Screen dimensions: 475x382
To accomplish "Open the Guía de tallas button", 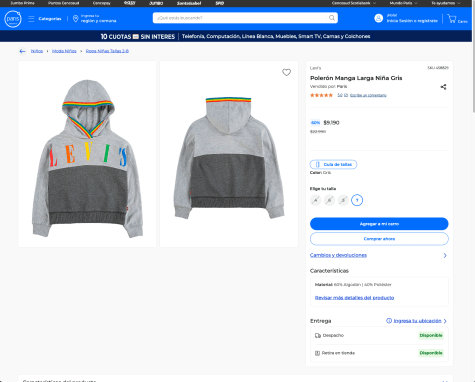I will click(333, 164).
